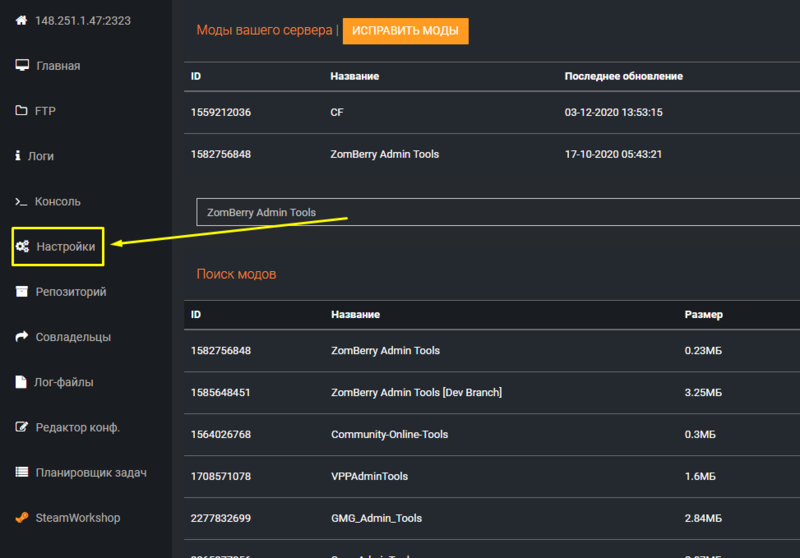This screenshot has width=800, height=558.
Task: Open the Главная menu item
Action: tap(58, 66)
